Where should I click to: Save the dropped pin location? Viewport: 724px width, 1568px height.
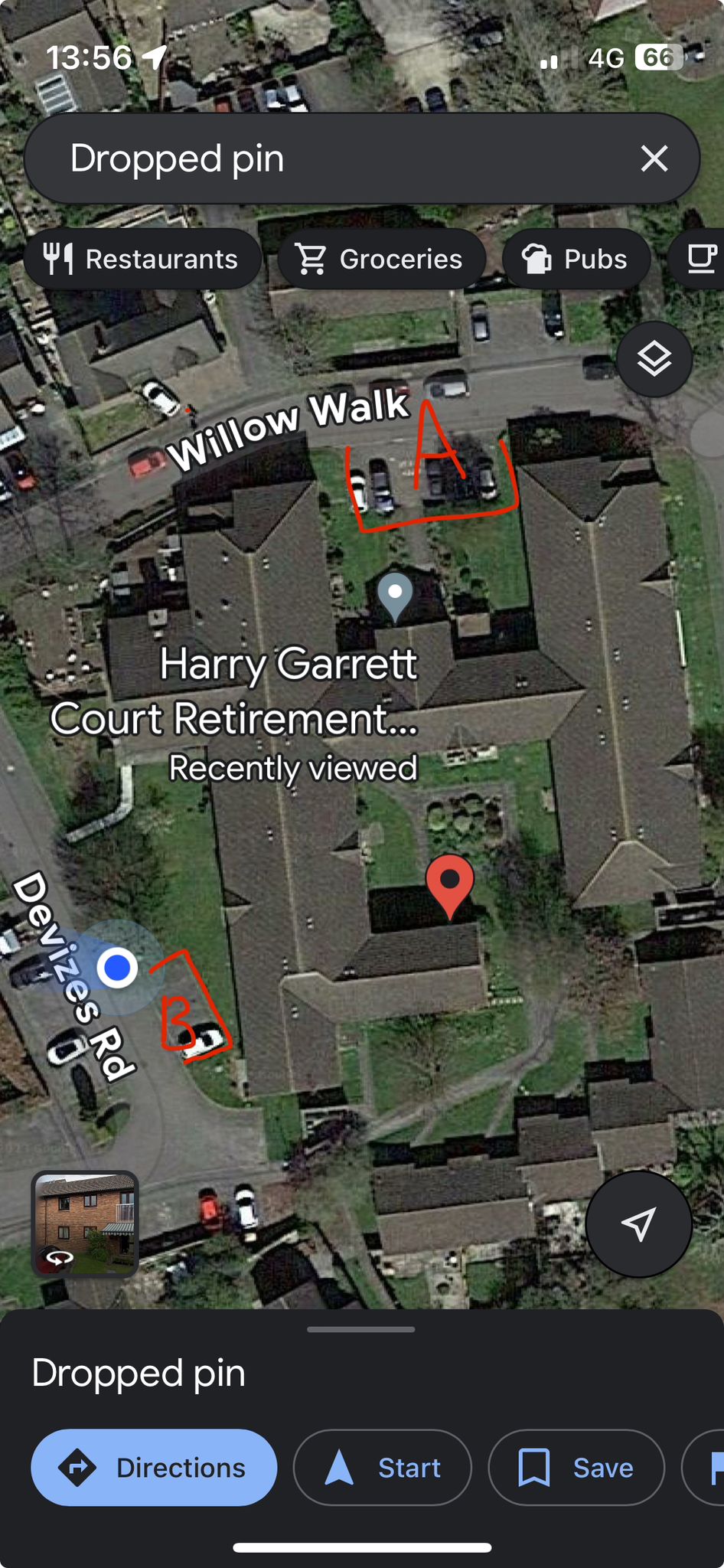coord(576,1468)
